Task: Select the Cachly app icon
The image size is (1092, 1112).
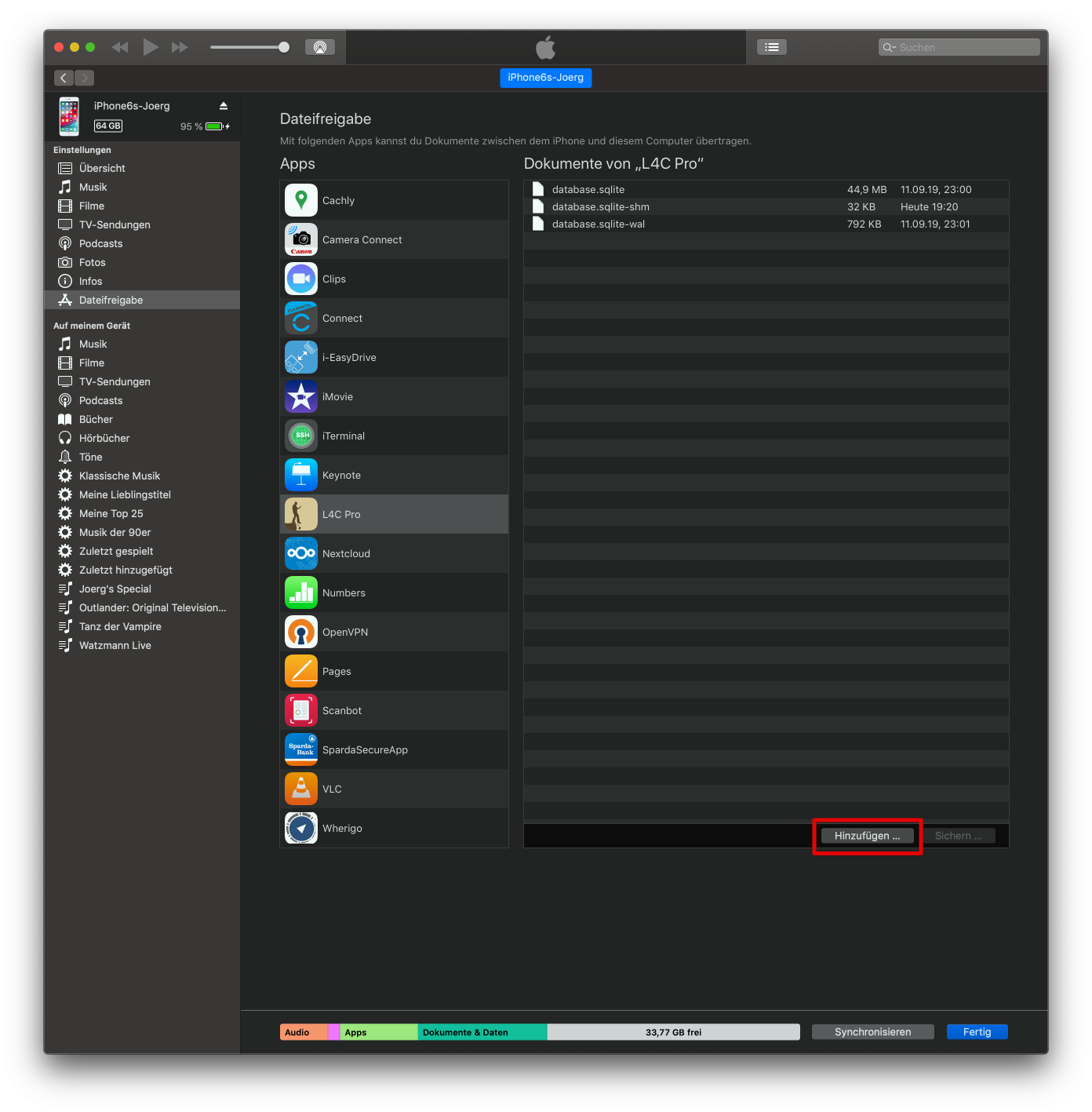Action: pos(301,200)
